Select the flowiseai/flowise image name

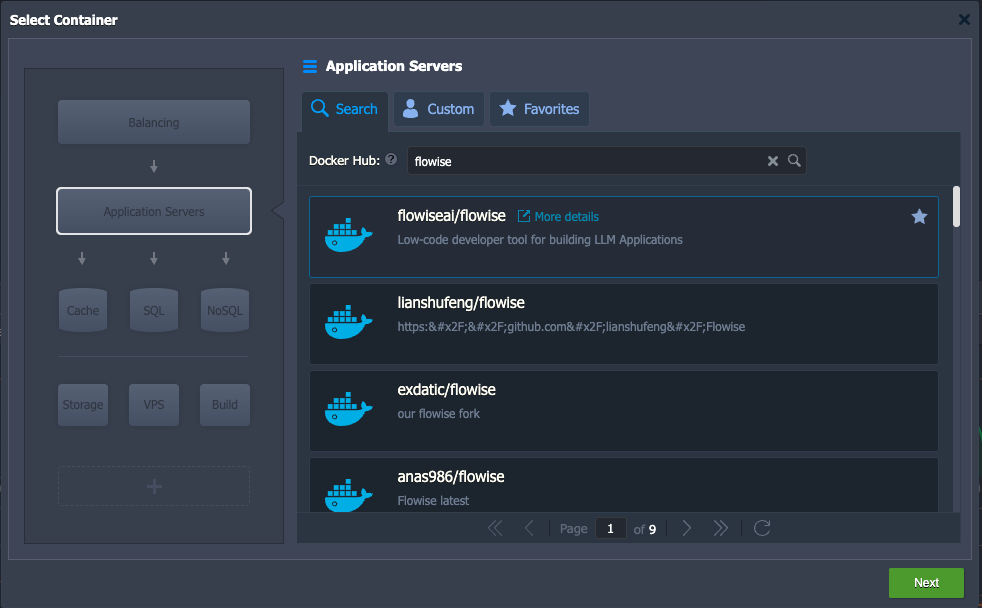coord(452,216)
